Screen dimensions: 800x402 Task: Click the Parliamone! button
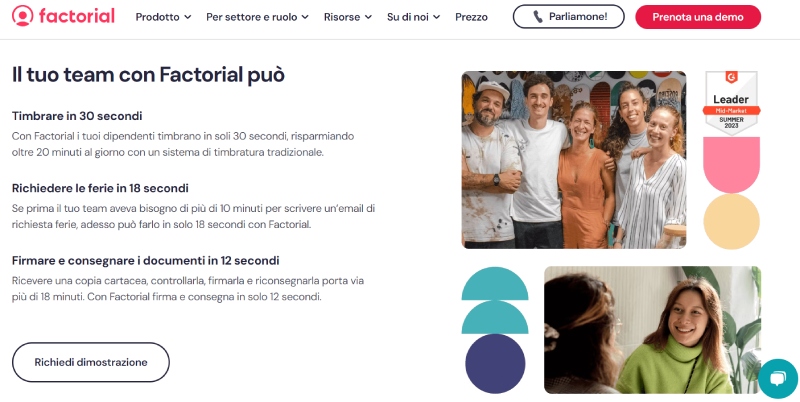(568, 17)
